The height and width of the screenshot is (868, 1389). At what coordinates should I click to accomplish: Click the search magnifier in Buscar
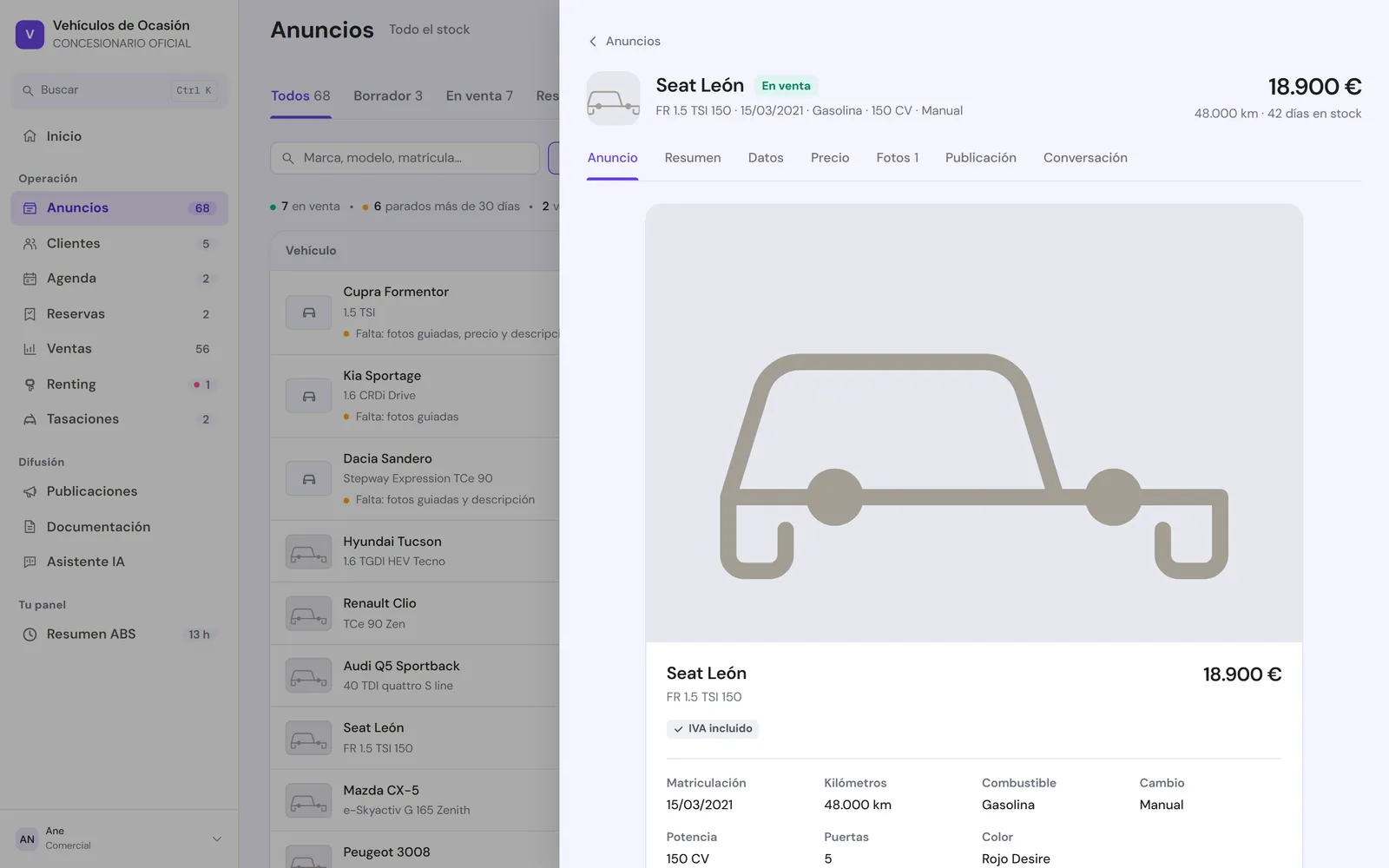(28, 90)
